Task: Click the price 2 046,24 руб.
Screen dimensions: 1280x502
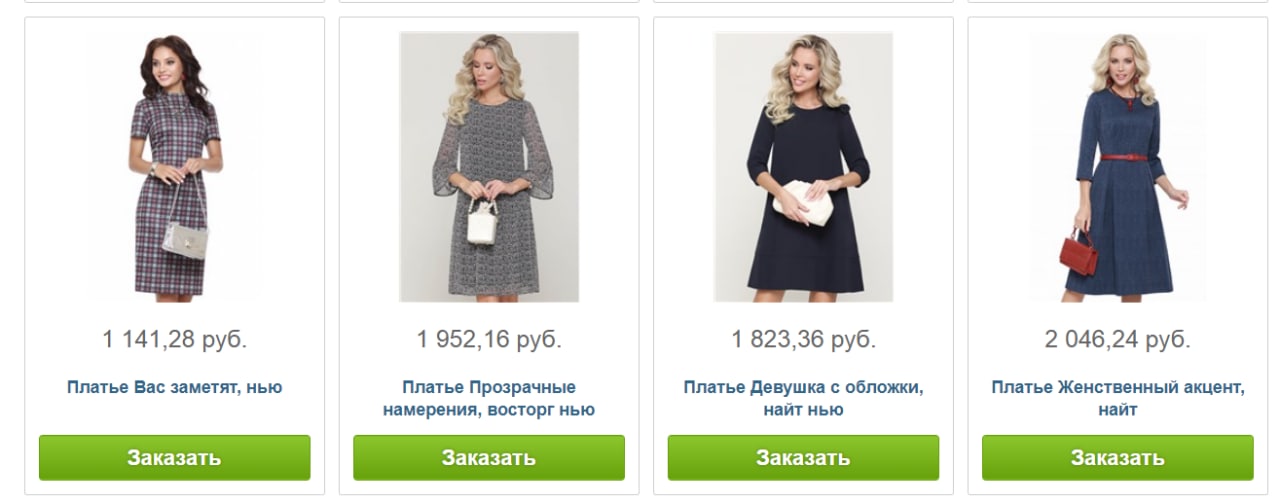Action: (x=1118, y=340)
